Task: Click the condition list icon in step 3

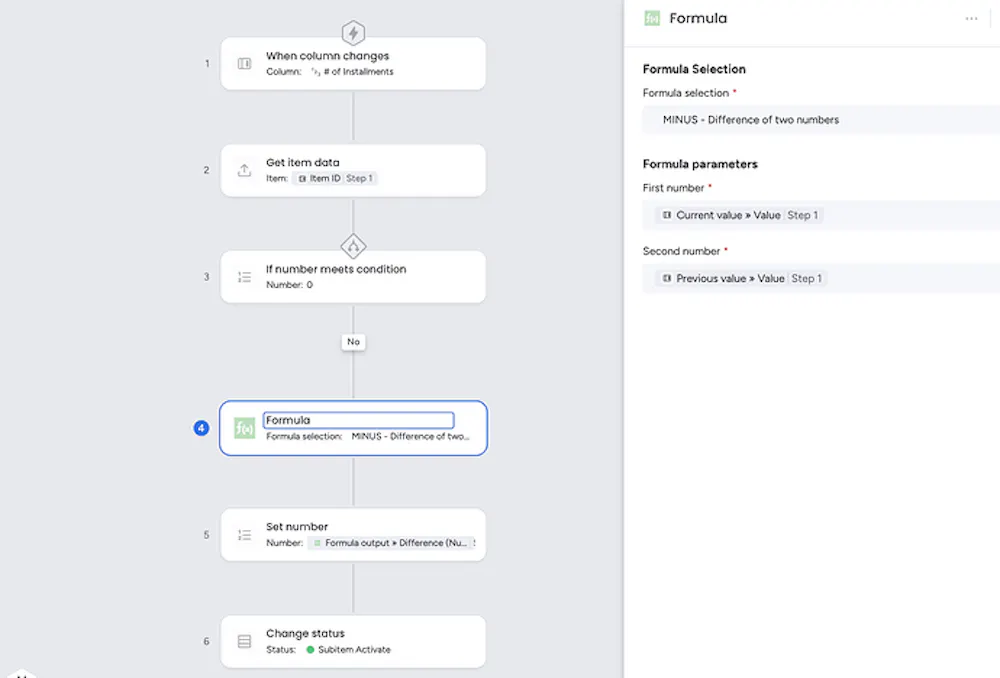Action: [x=244, y=277]
